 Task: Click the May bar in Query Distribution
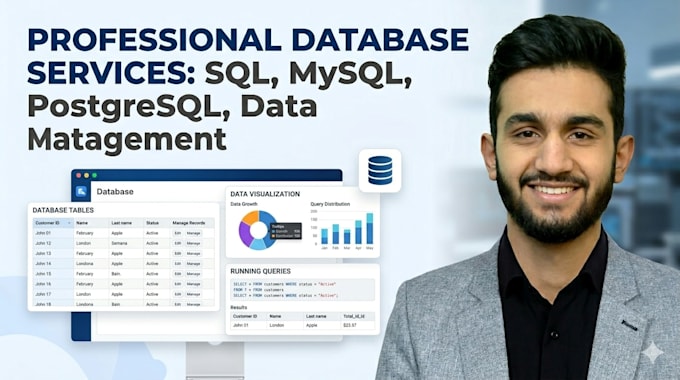pyautogui.click(x=369, y=229)
